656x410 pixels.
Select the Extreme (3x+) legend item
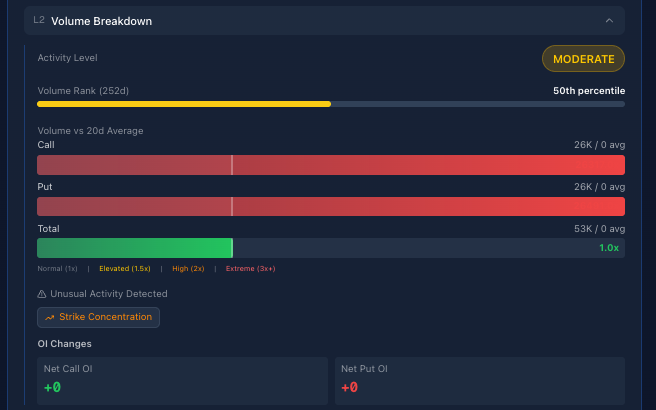click(x=250, y=268)
